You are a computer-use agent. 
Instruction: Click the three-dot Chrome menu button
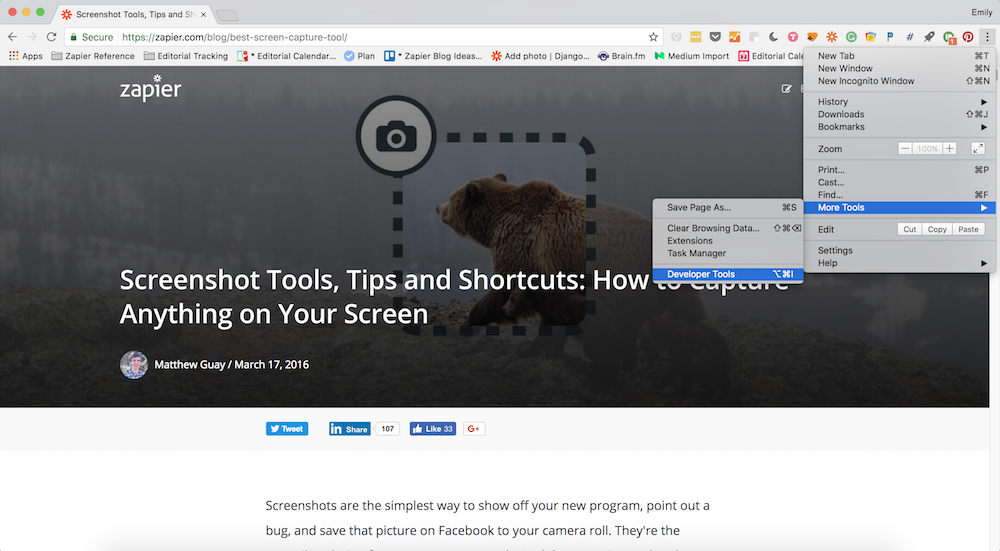pos(987,37)
